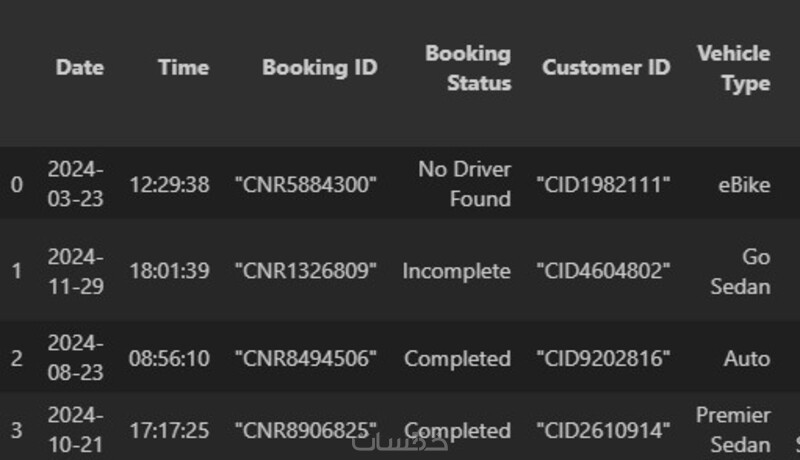The image size is (800, 460).
Task: Select row index 3
Action: (16, 430)
